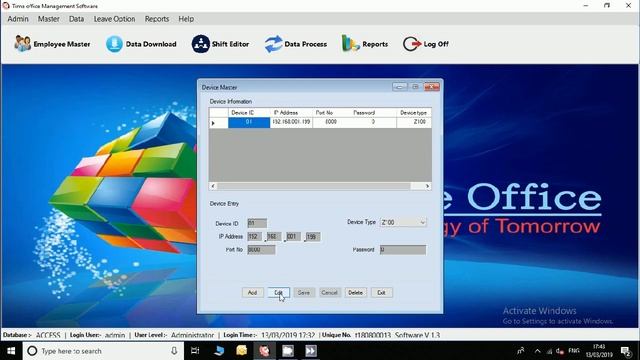Open the Leave Option menu
This screenshot has height=360, width=640.
click(114, 19)
